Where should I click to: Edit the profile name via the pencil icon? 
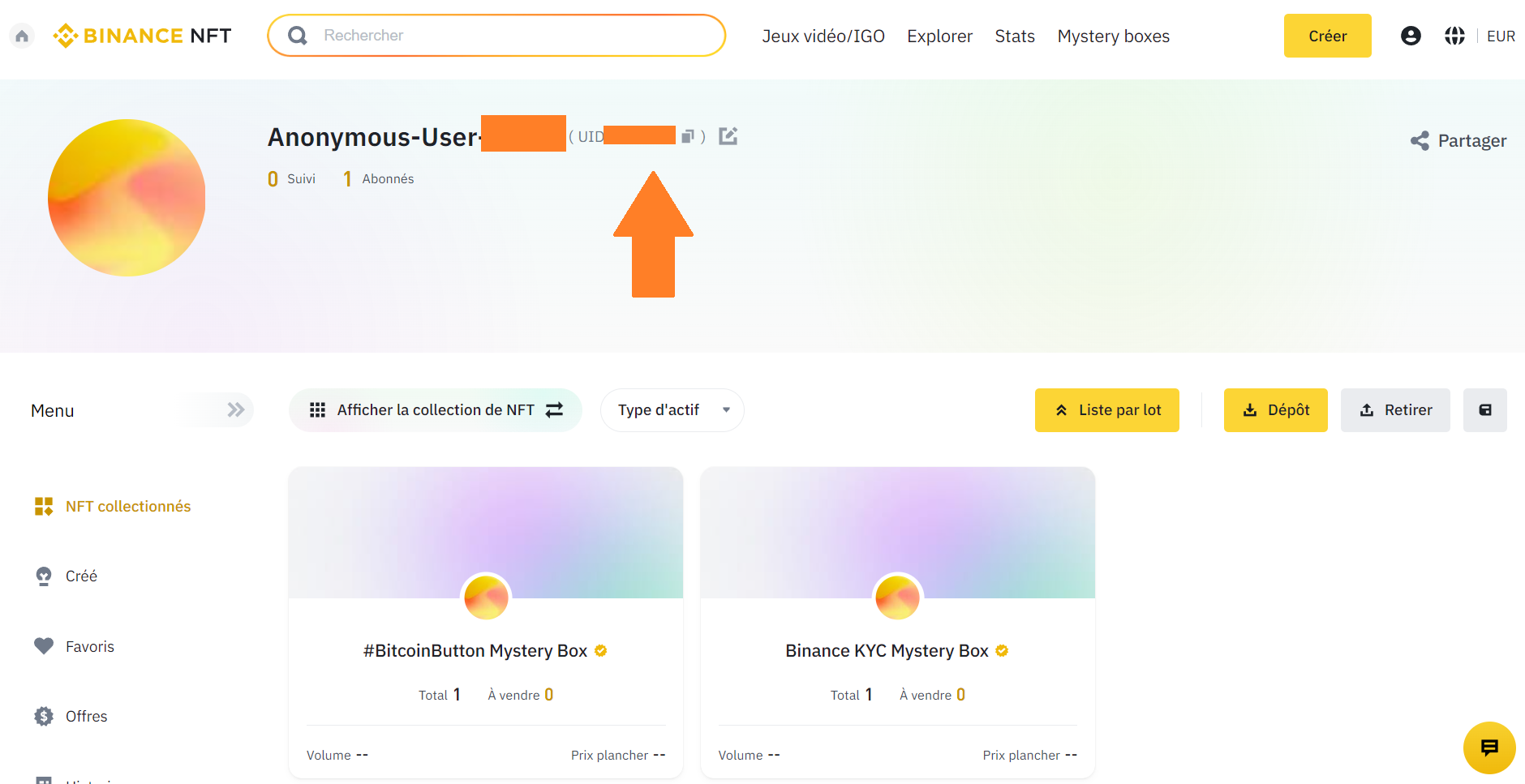coord(727,135)
